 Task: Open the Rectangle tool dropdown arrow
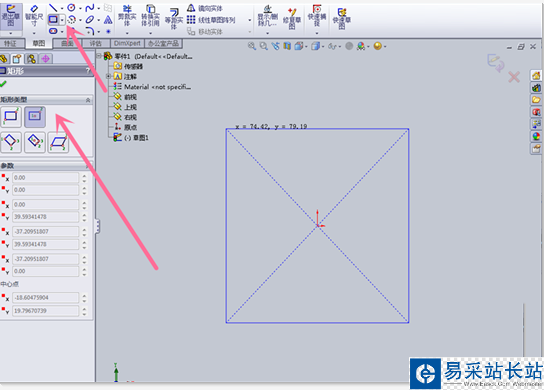click(62, 20)
